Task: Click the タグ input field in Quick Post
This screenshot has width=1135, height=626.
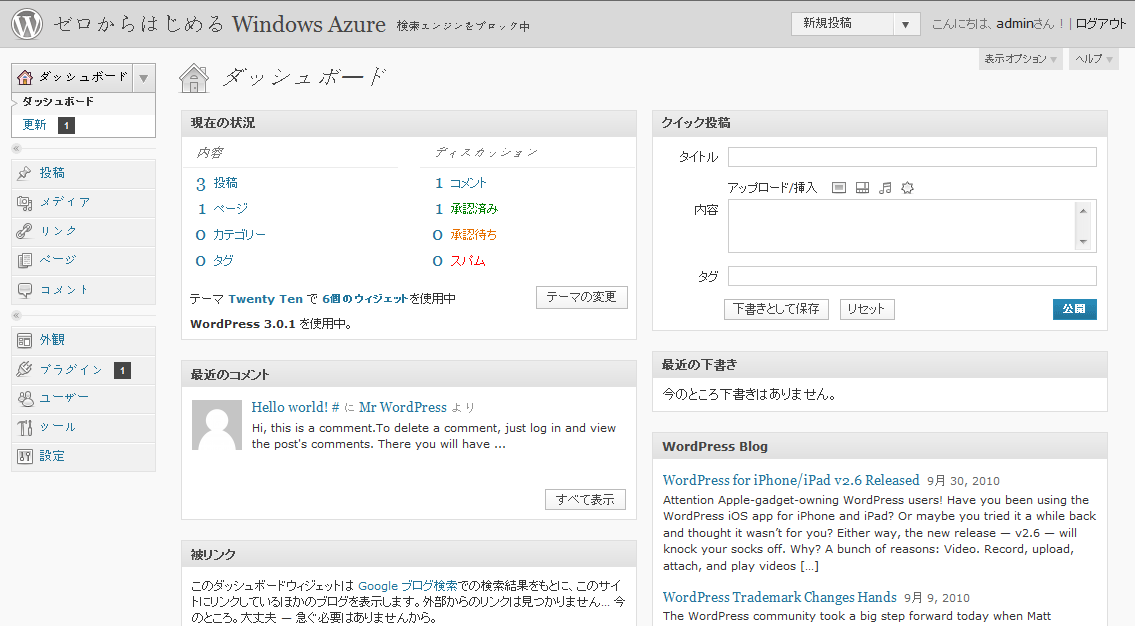Action: (912, 276)
